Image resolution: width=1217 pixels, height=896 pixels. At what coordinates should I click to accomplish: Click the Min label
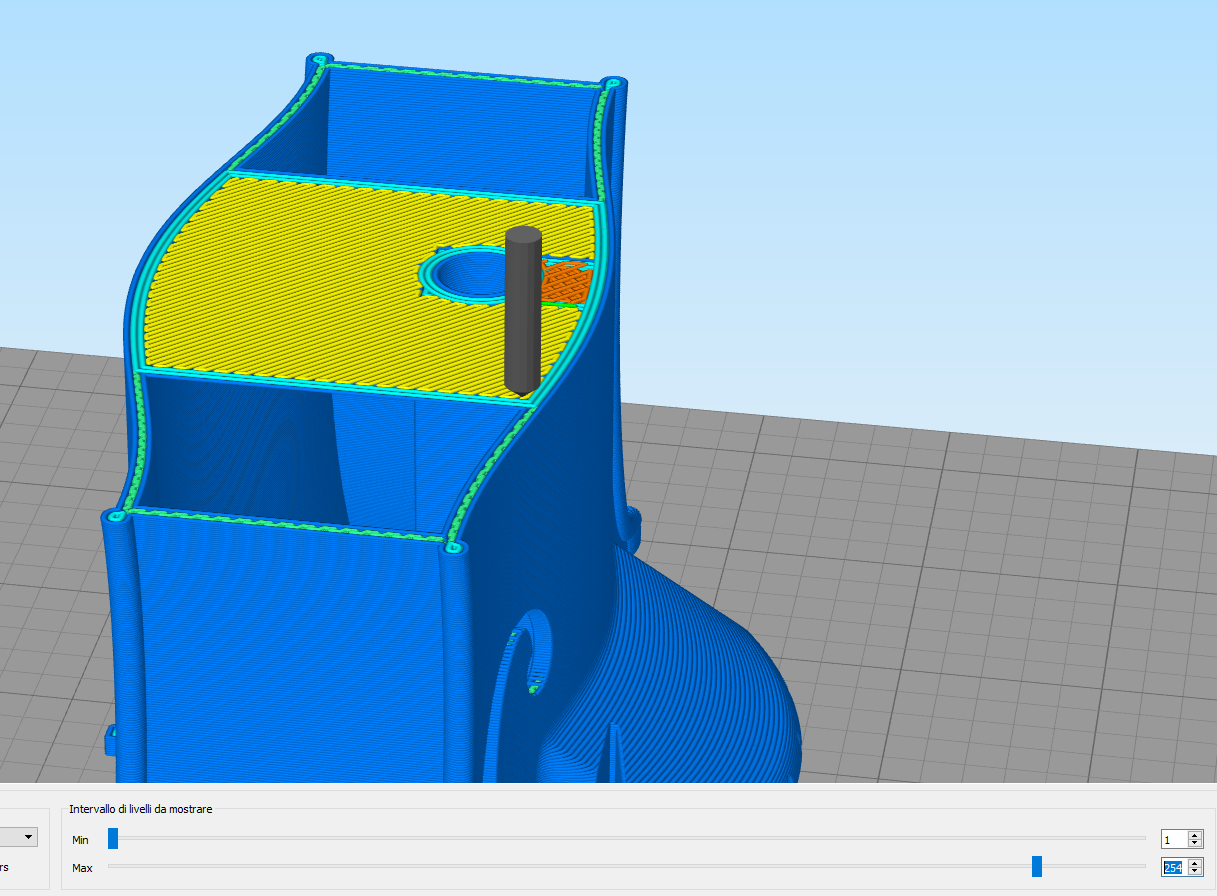coord(80,840)
